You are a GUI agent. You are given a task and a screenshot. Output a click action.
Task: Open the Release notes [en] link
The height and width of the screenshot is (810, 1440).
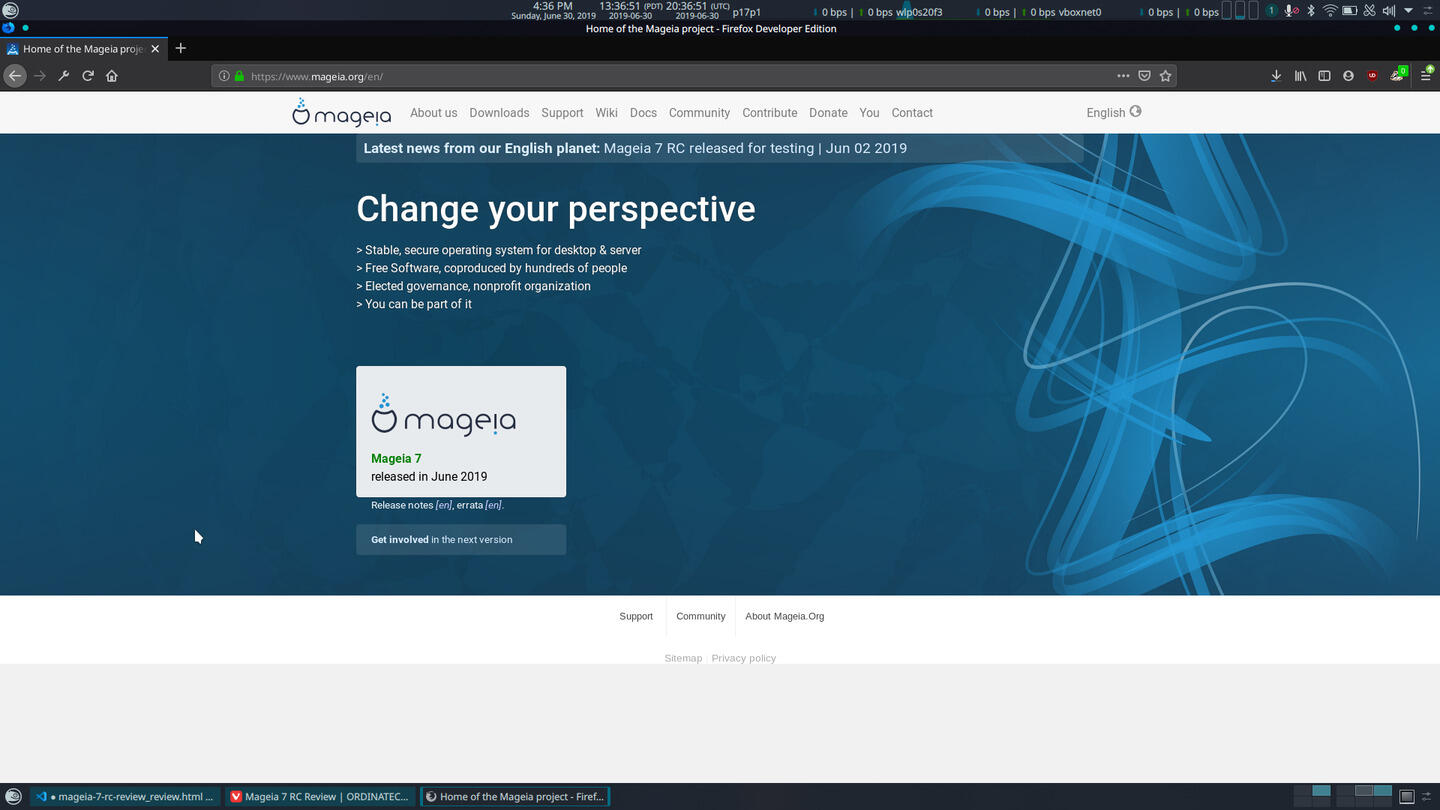click(411, 505)
